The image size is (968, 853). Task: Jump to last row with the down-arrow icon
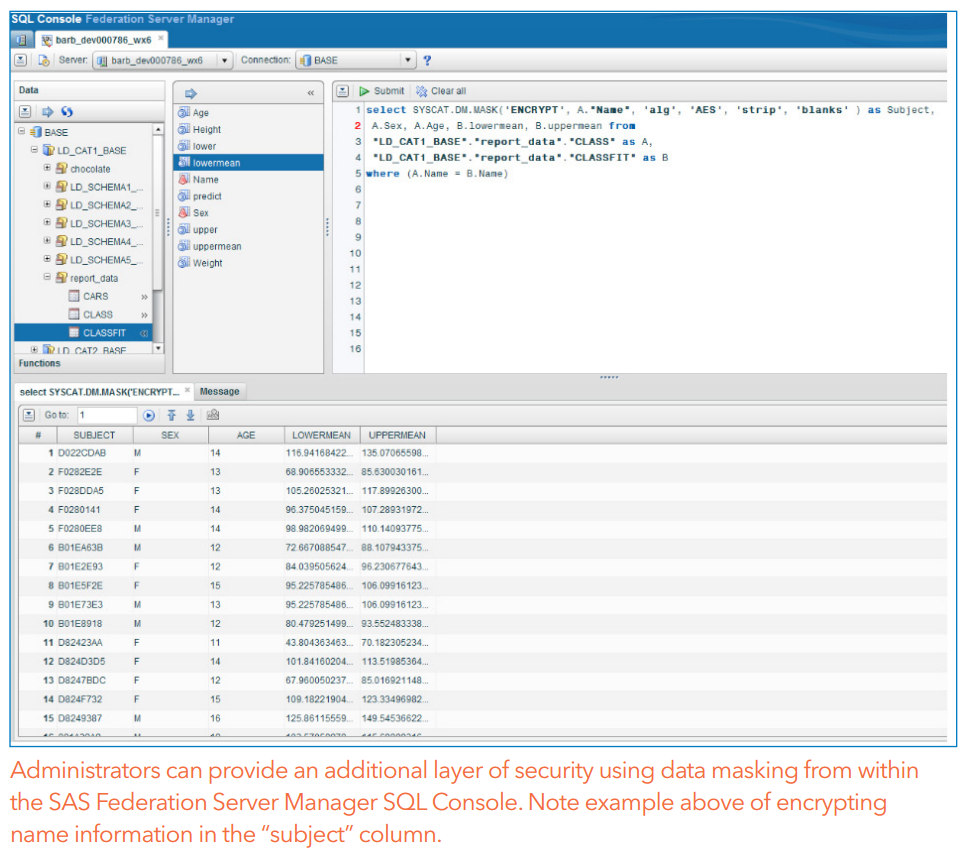[191, 414]
